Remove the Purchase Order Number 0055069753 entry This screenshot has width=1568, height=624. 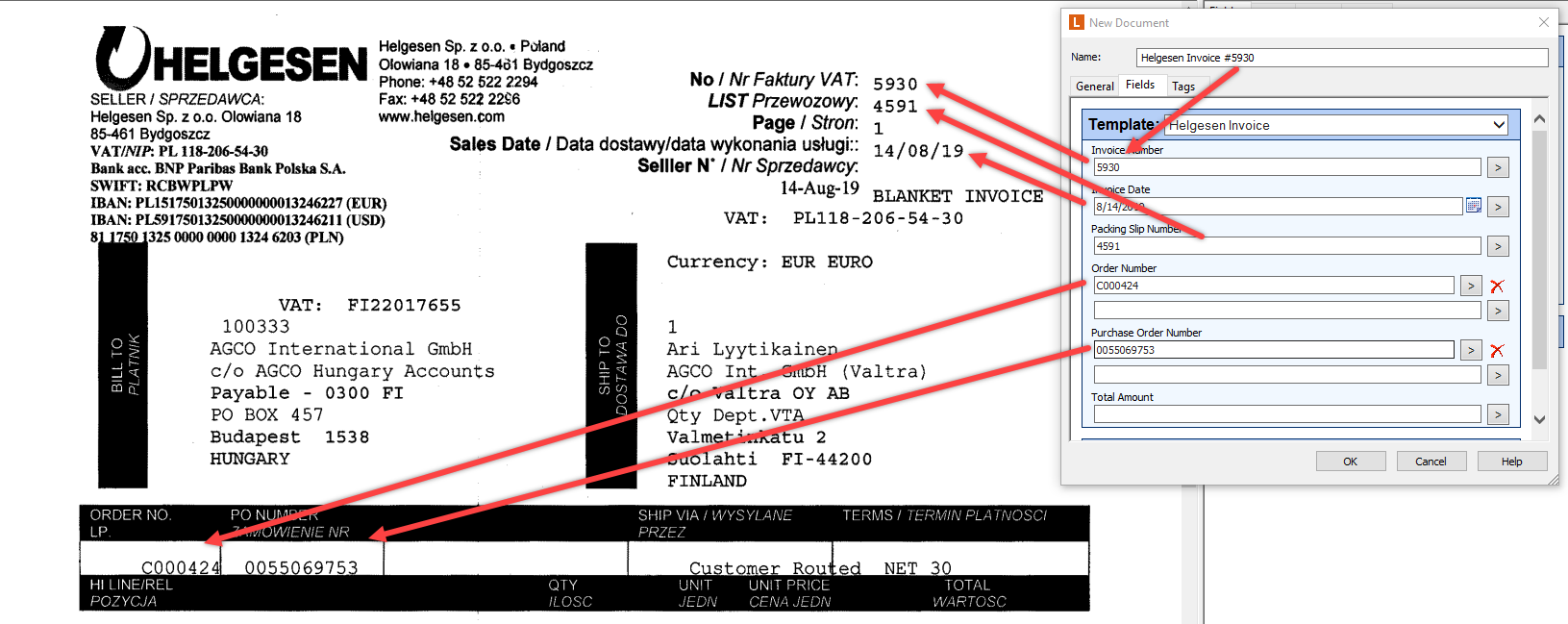[1497, 350]
